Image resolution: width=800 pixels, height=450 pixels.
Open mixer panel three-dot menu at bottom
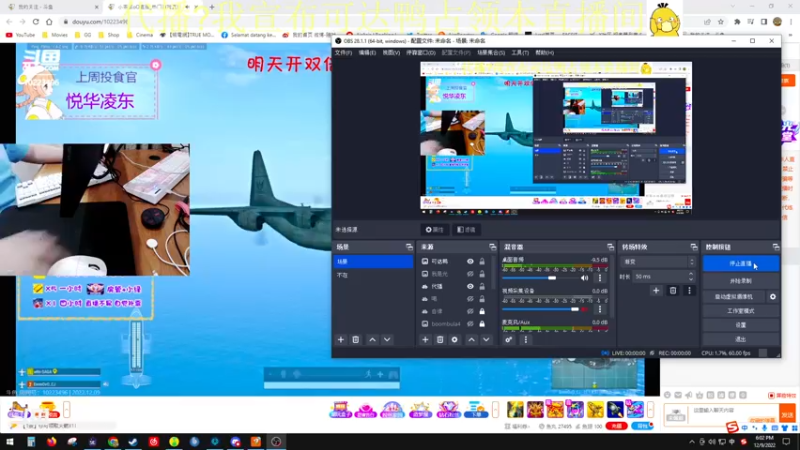point(526,340)
